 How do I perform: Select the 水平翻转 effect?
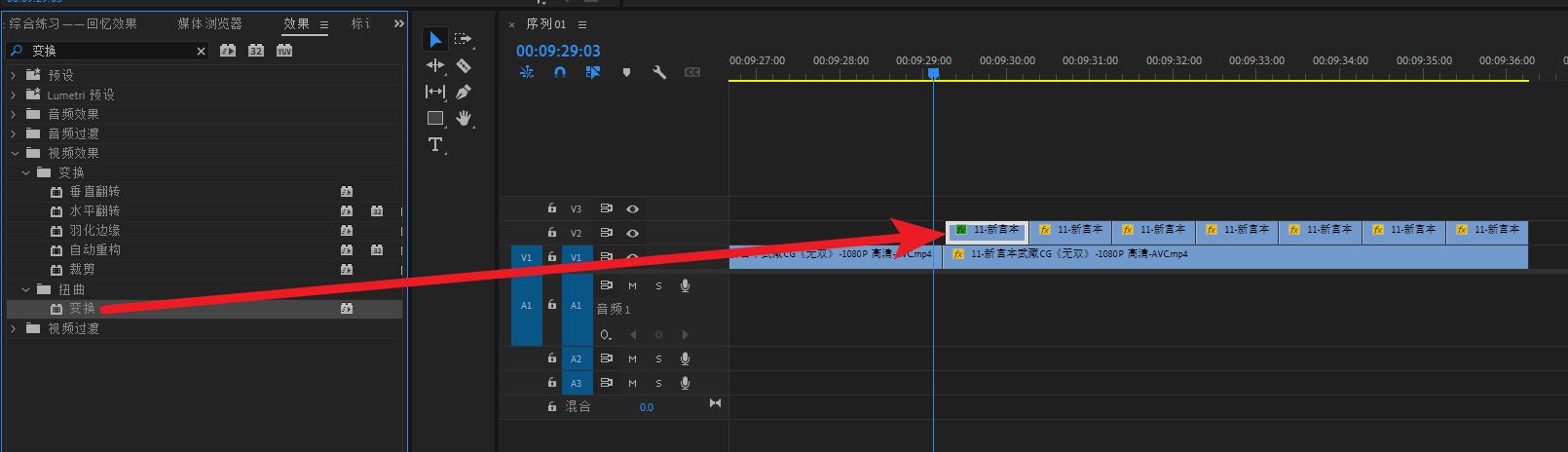click(x=94, y=211)
